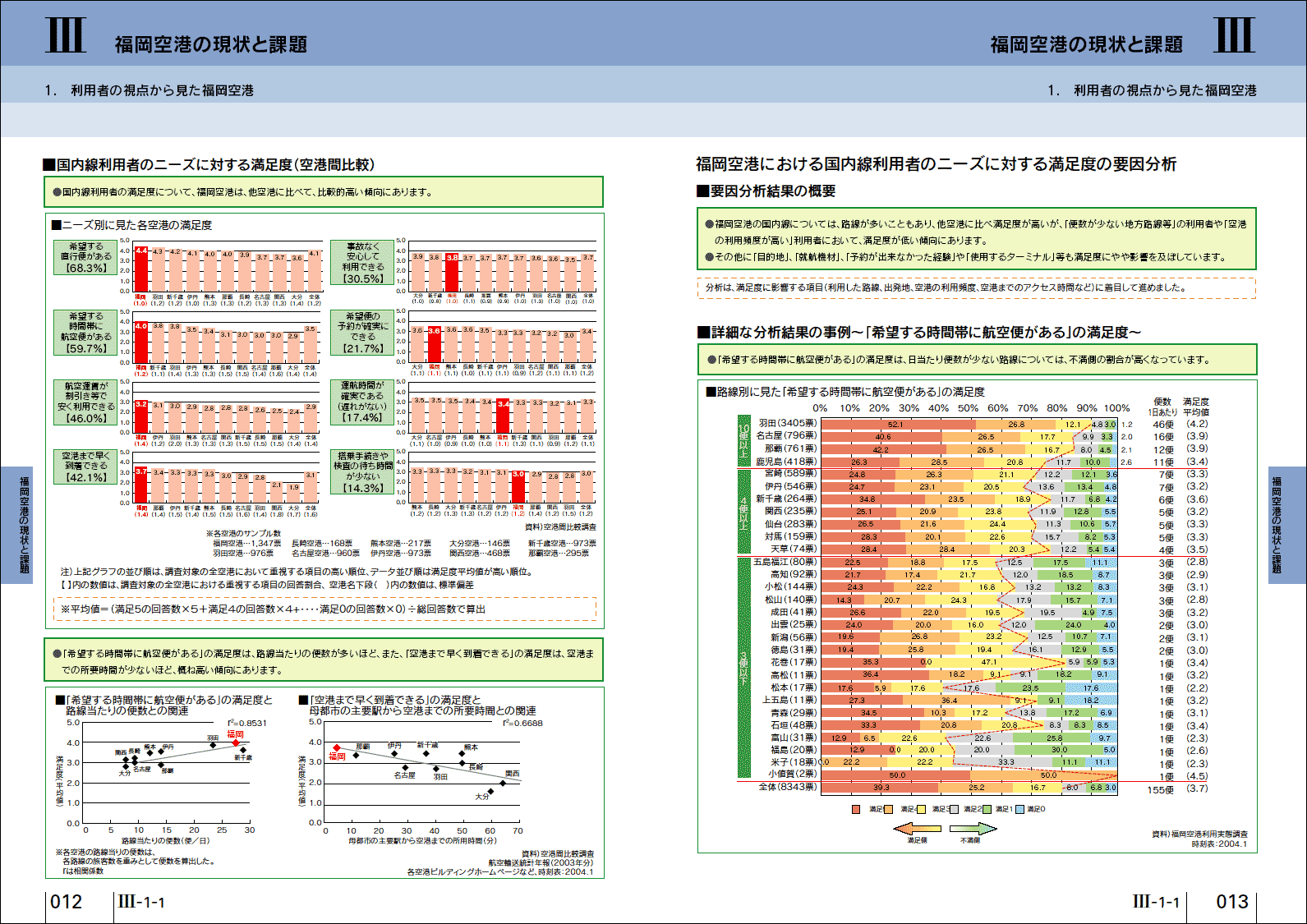Click 1. 利用者の視点から見た福岡空港 on page 012
The height and width of the screenshot is (924, 1307).
coord(150,90)
